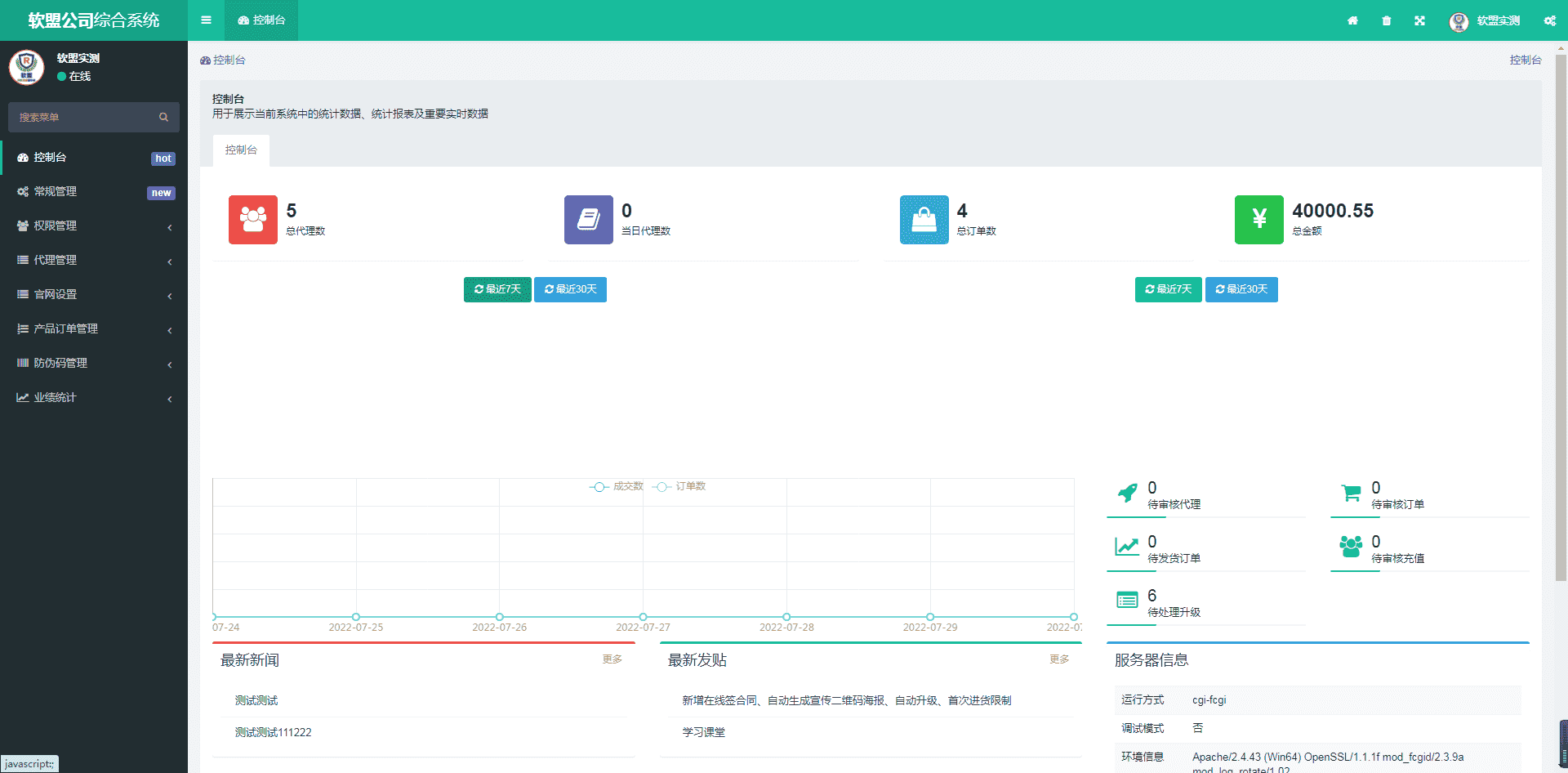
Task: Click the 代理管理 list icon
Action: tap(23, 260)
